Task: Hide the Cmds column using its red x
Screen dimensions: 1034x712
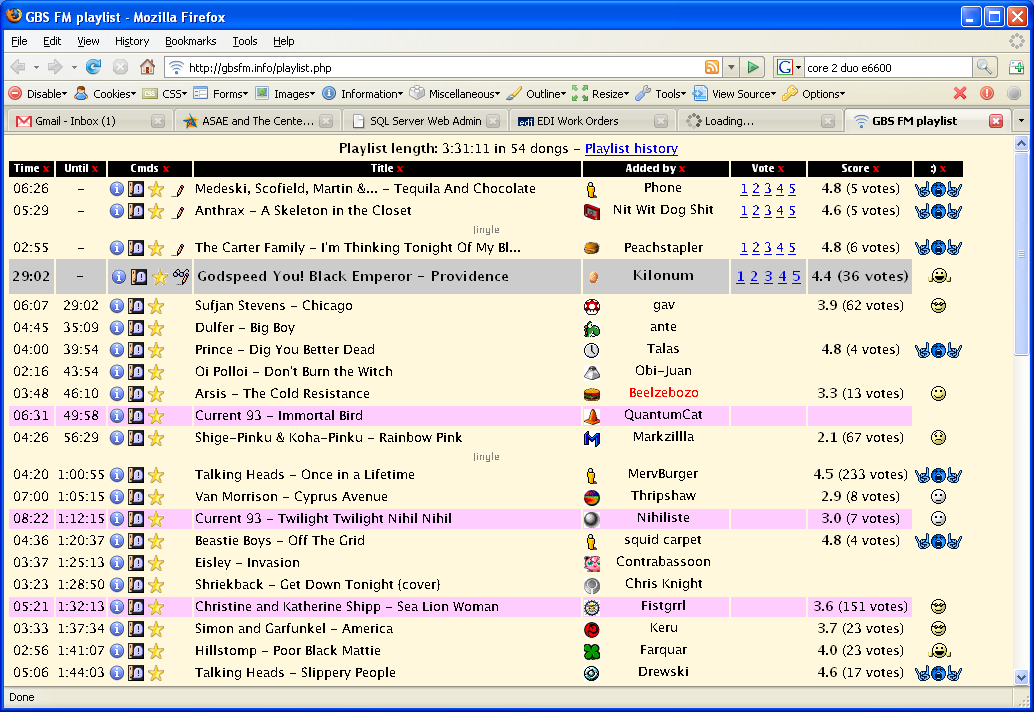Action: (x=166, y=169)
